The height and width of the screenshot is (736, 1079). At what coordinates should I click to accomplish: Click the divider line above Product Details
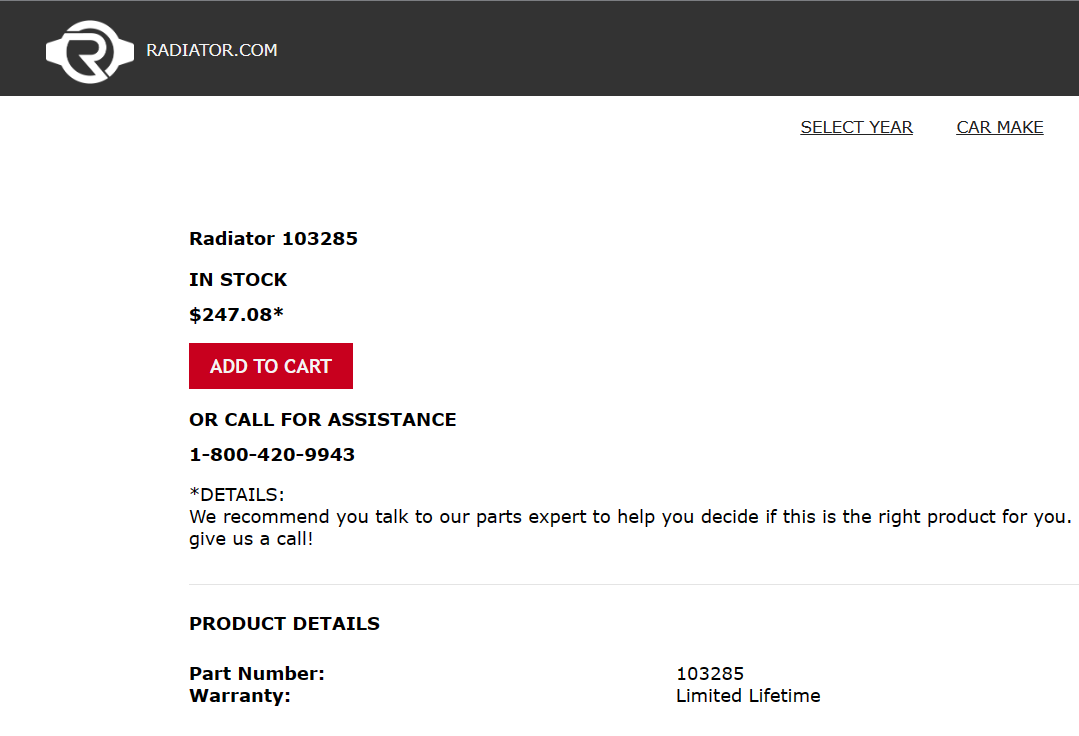point(634,585)
